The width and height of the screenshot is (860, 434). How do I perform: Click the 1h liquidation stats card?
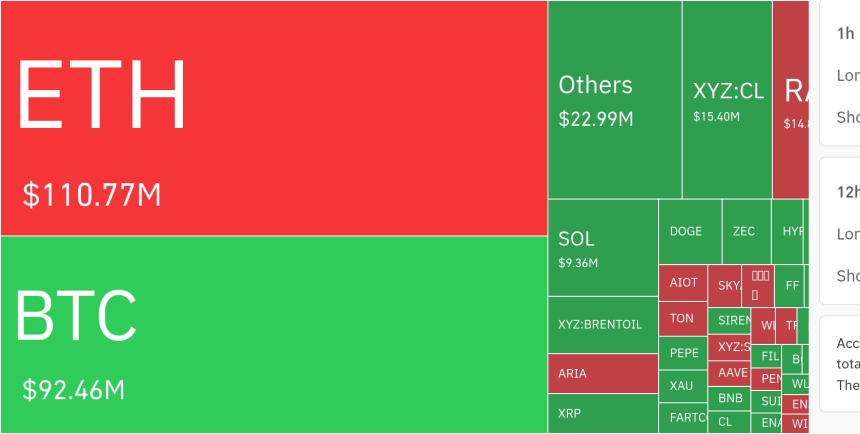click(x=840, y=70)
